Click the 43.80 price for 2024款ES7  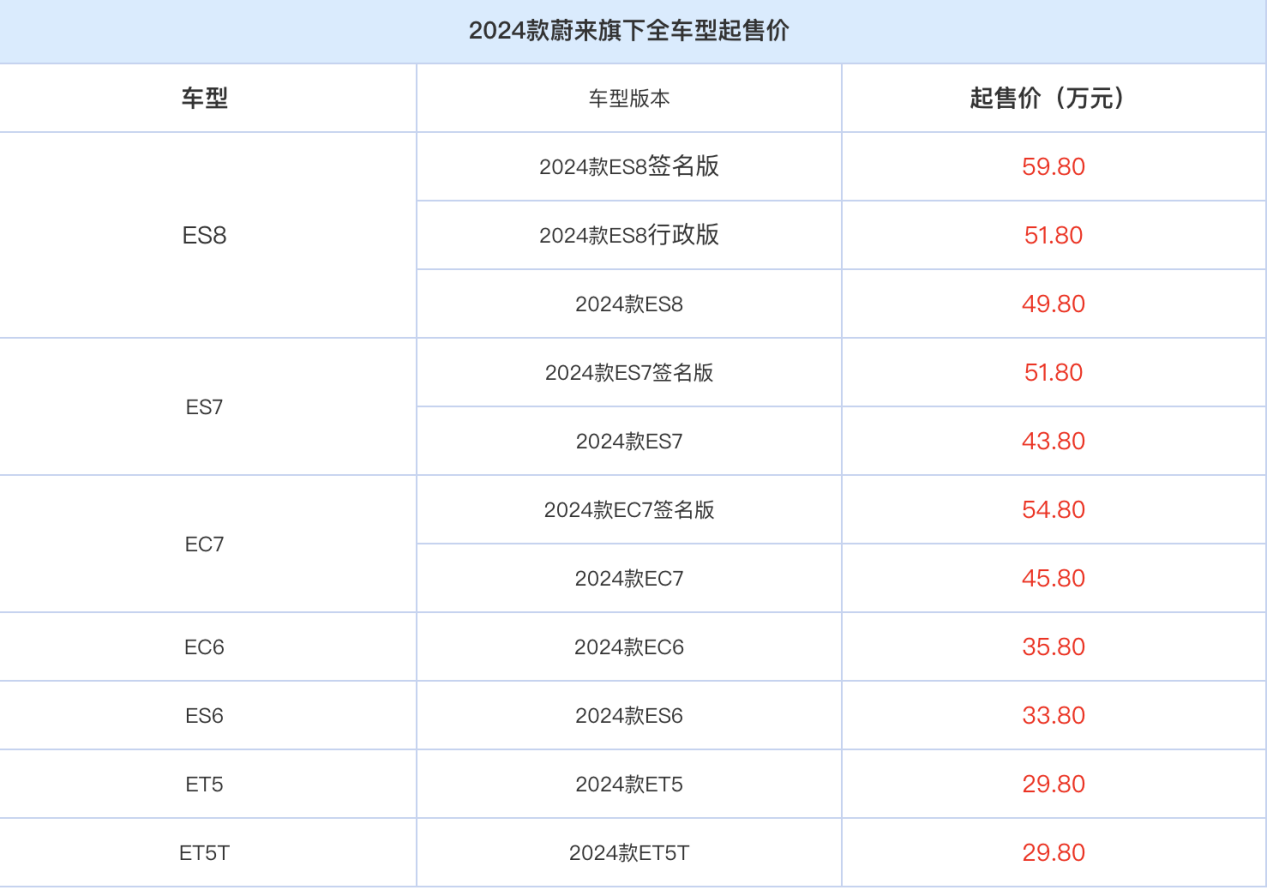pos(1052,440)
